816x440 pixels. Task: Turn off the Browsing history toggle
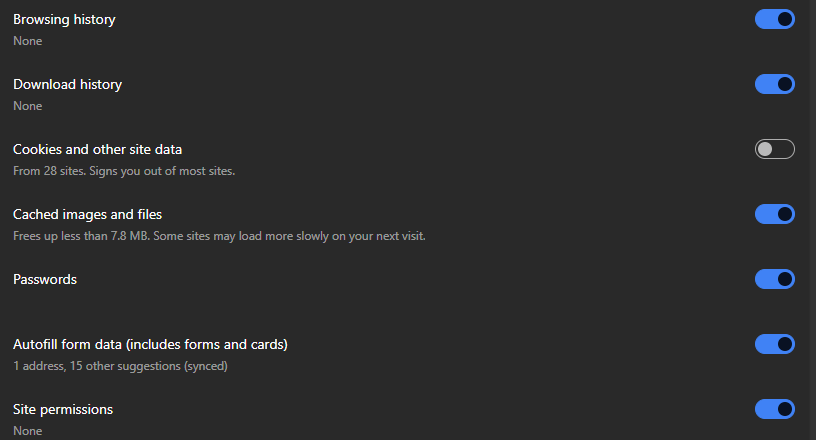pyautogui.click(x=774, y=19)
